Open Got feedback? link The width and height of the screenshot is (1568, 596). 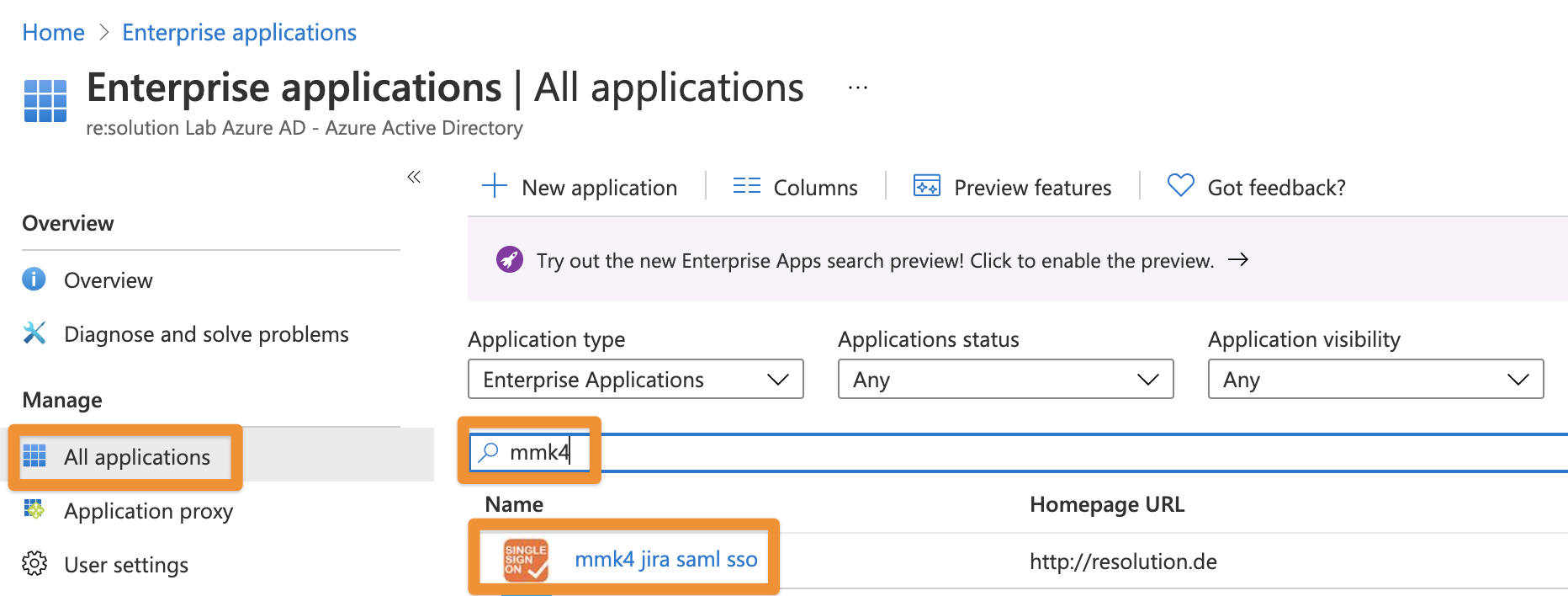point(1276,188)
